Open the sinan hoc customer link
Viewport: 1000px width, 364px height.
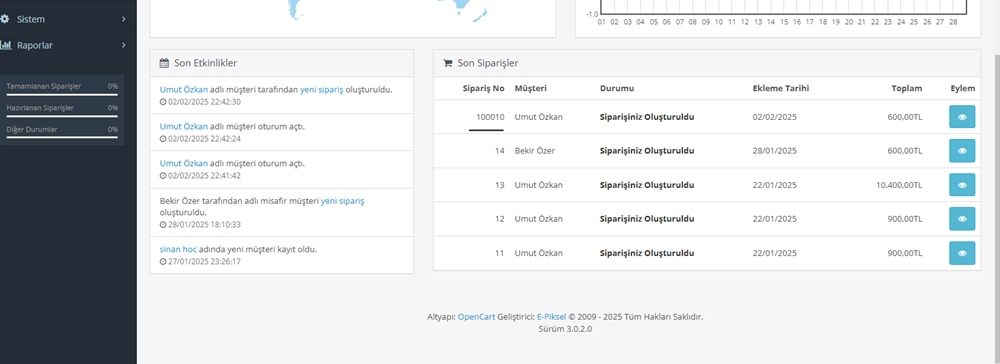point(178,249)
